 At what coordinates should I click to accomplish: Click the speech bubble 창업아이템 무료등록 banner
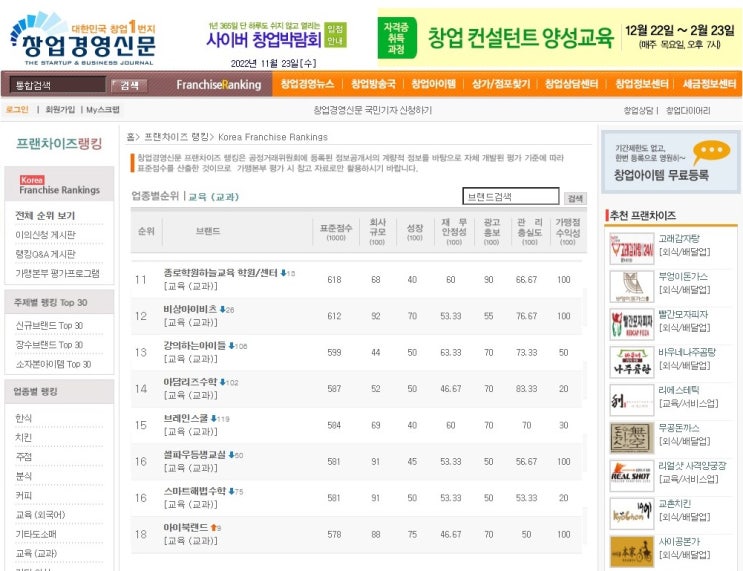click(x=670, y=162)
